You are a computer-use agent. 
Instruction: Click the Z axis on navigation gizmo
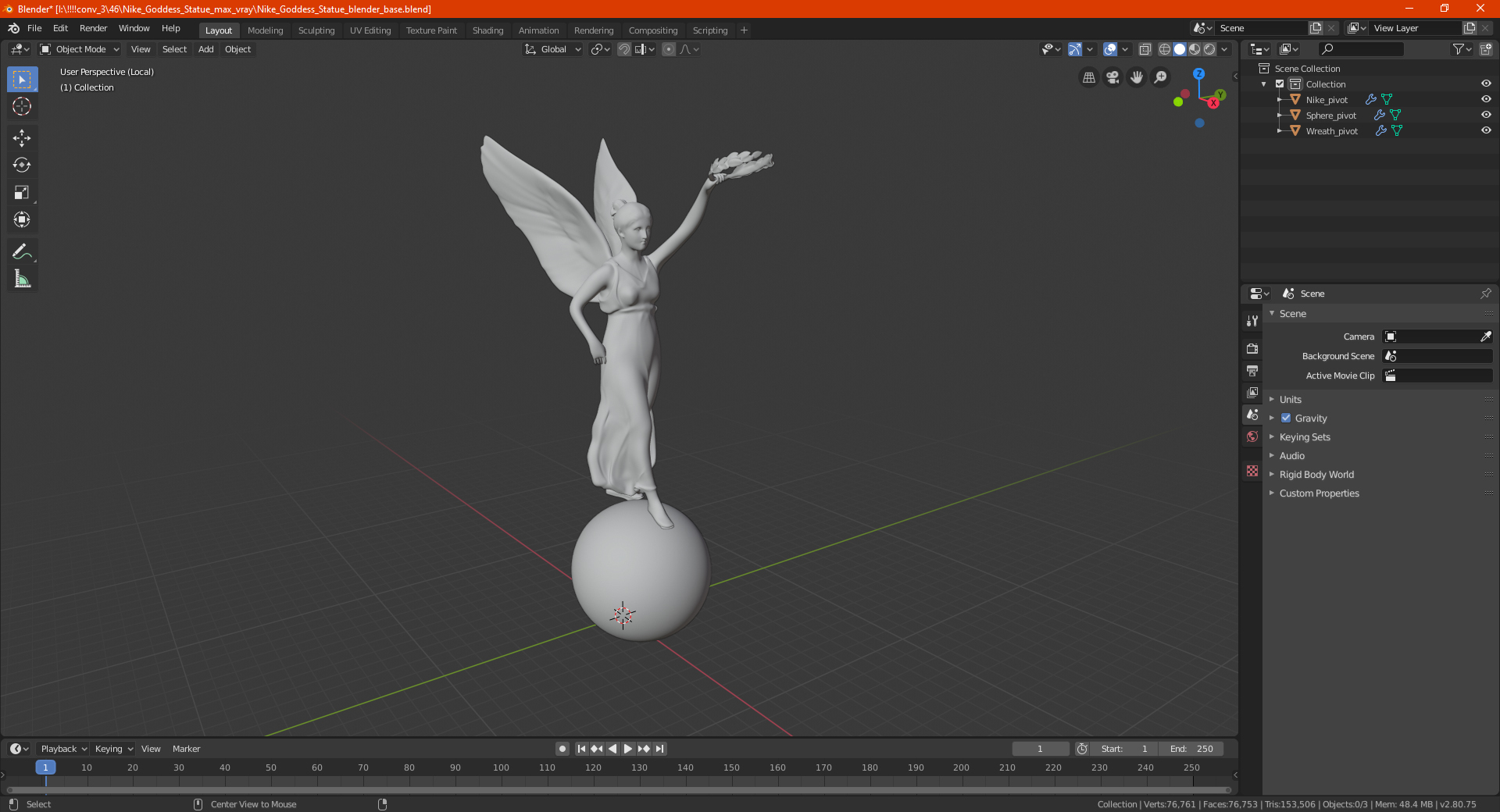[1198, 73]
